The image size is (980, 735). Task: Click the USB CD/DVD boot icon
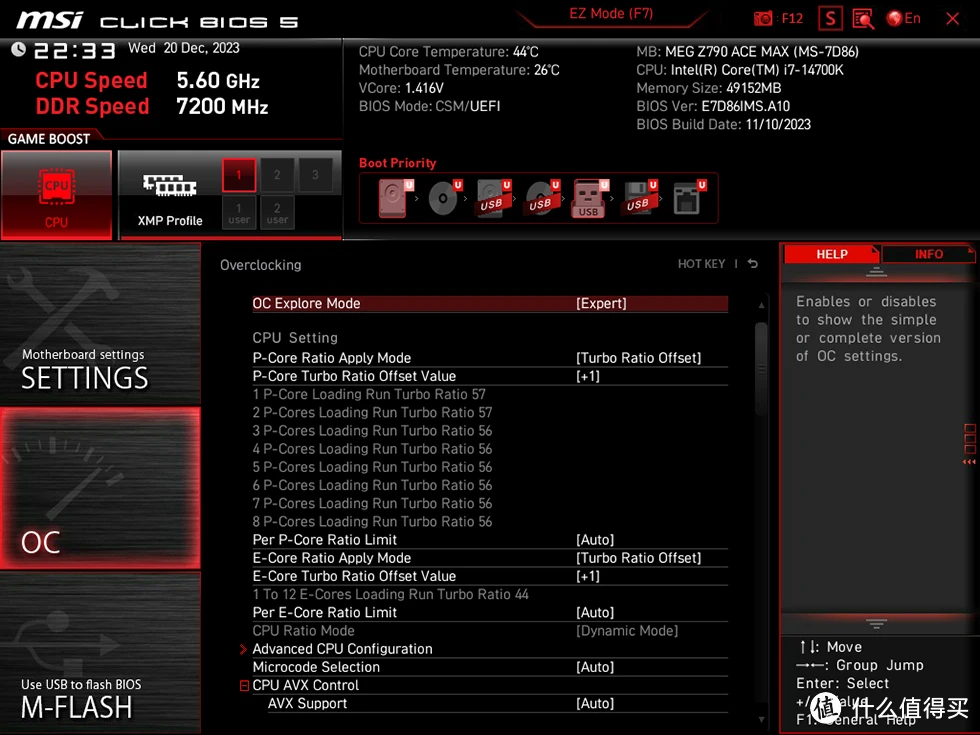pos(542,198)
